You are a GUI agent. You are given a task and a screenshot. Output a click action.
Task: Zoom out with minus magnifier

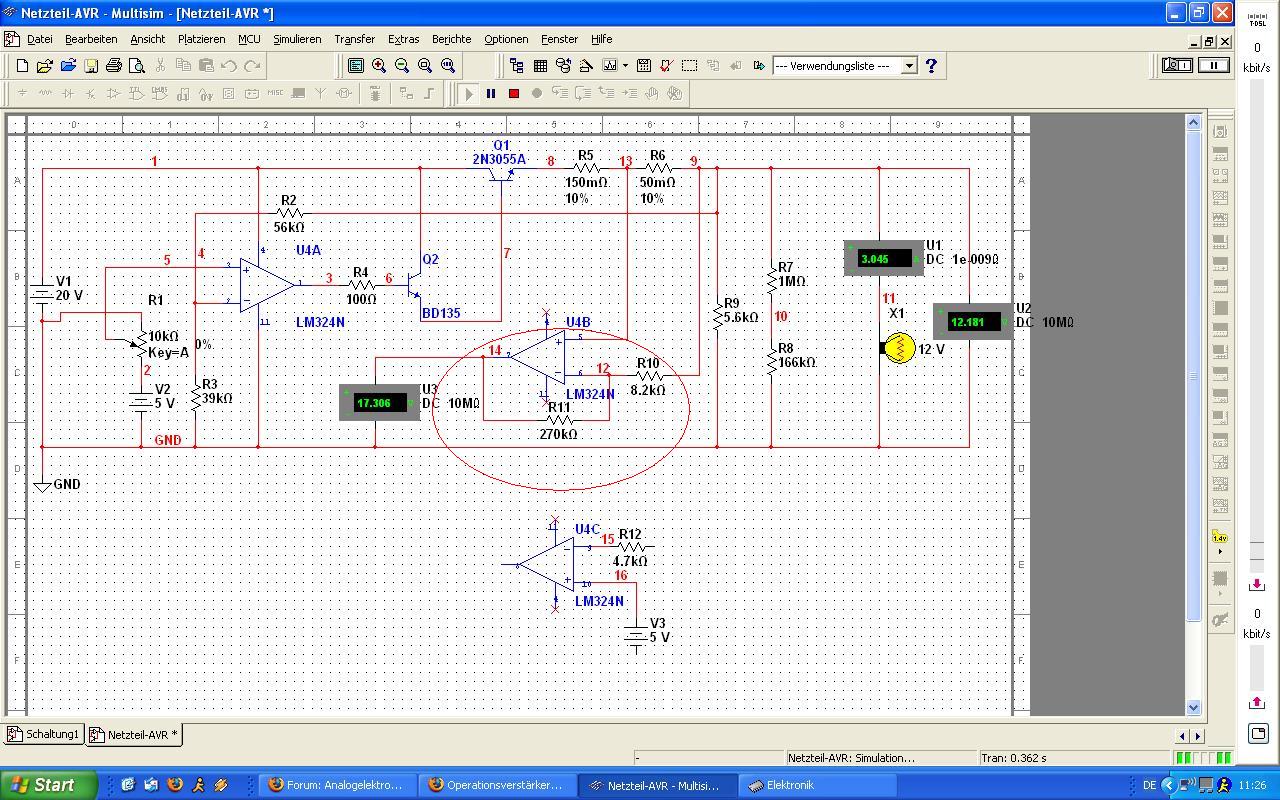(402, 66)
